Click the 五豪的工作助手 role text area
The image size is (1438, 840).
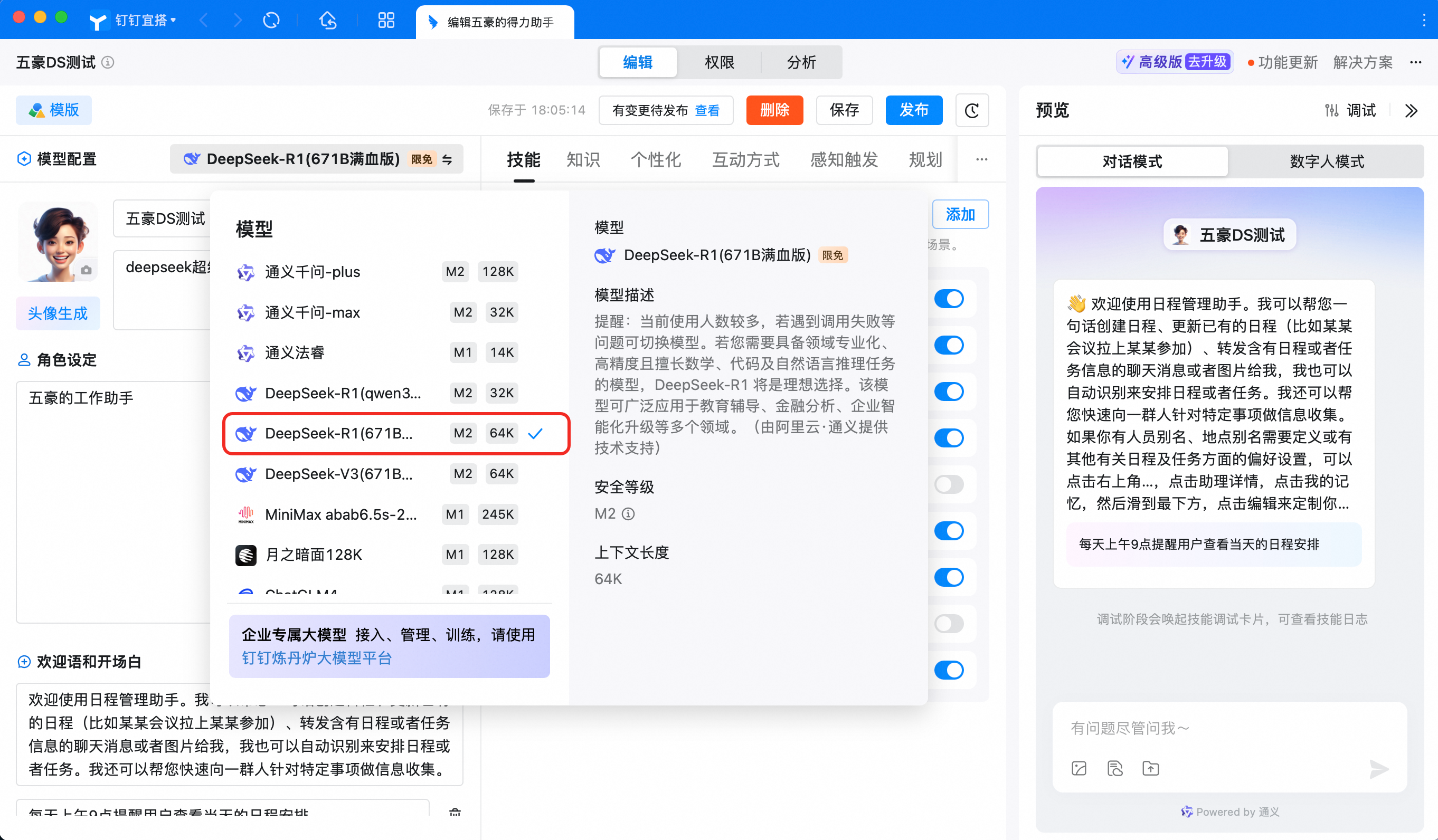(x=114, y=502)
